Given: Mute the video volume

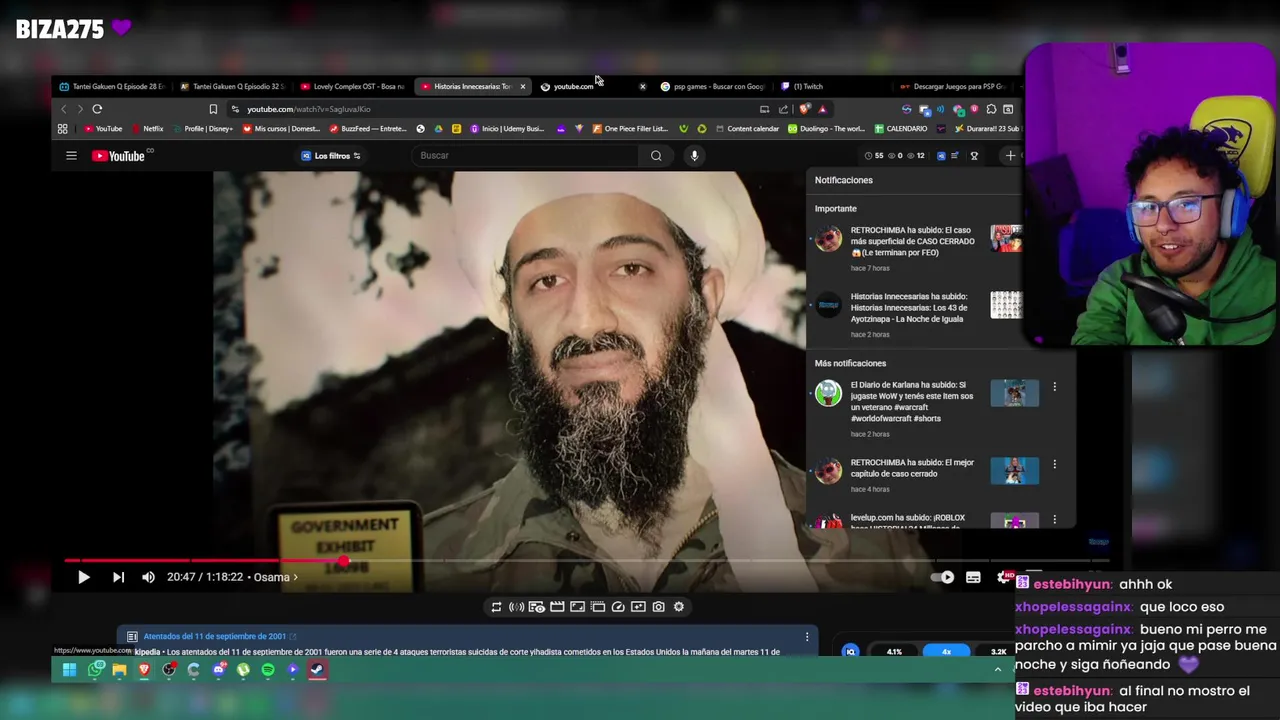Looking at the screenshot, I should (148, 577).
